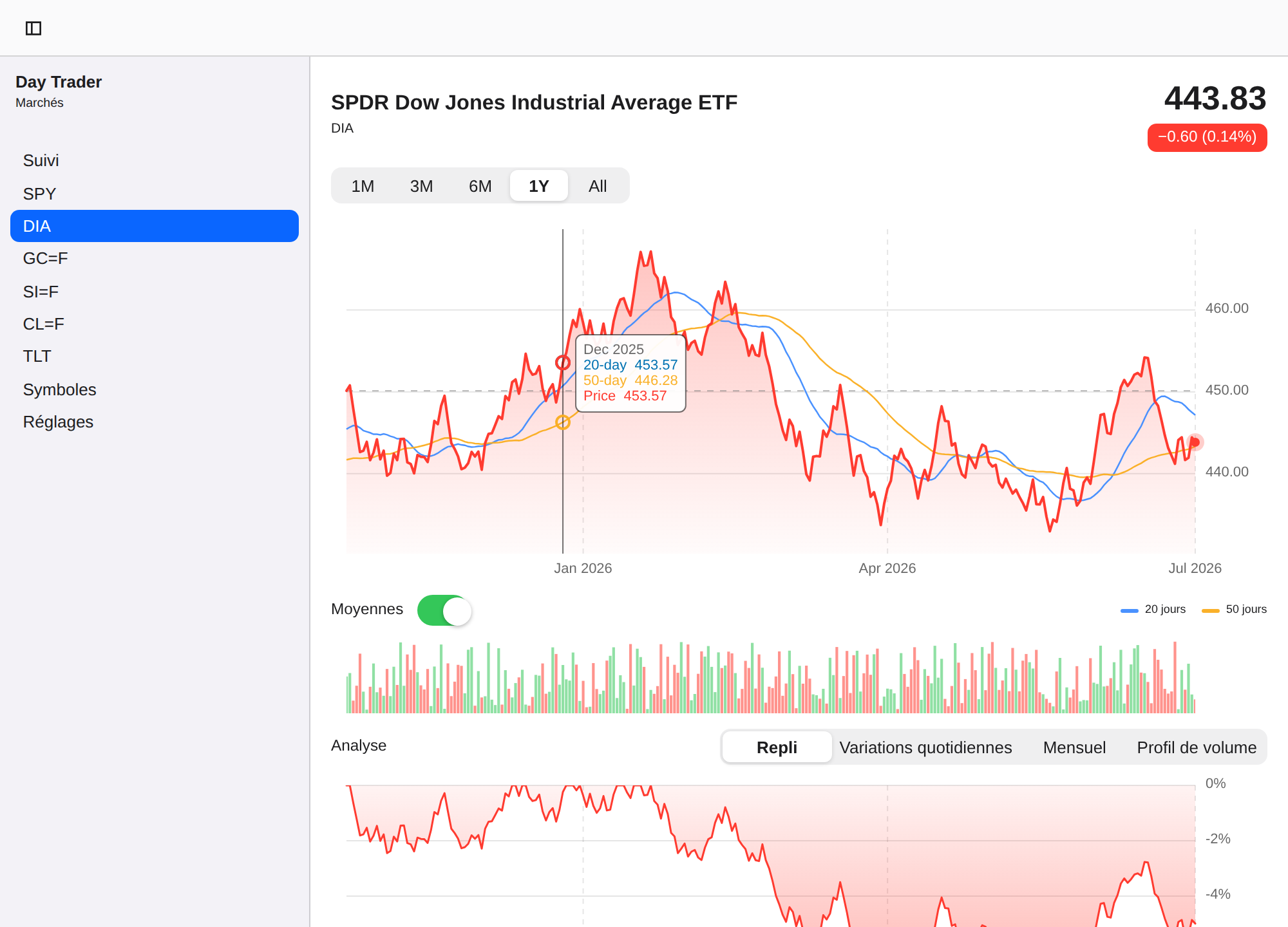This screenshot has width=1288, height=927.
Task: Click the 443.83 current price
Action: pos(1215,98)
